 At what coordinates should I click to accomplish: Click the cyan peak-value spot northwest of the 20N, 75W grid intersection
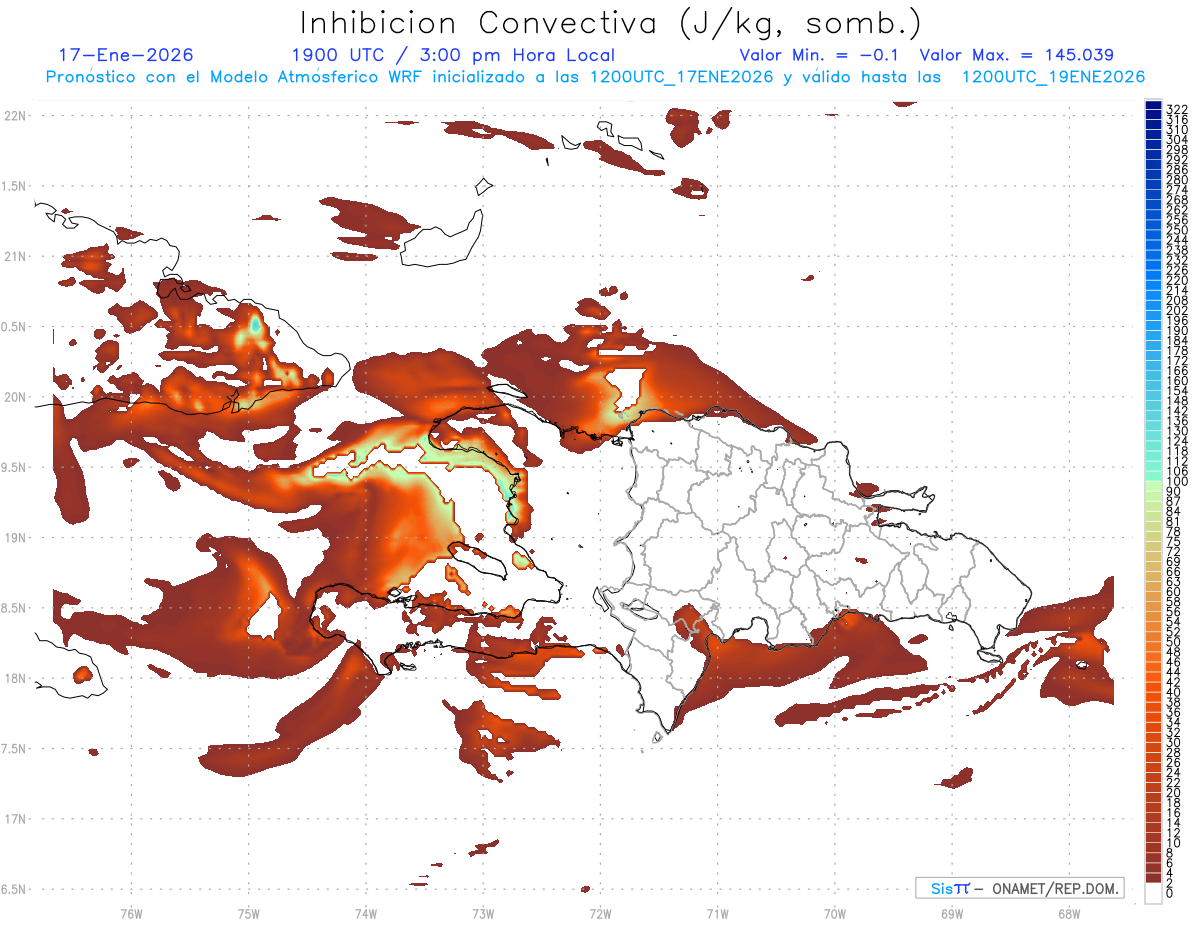255,324
